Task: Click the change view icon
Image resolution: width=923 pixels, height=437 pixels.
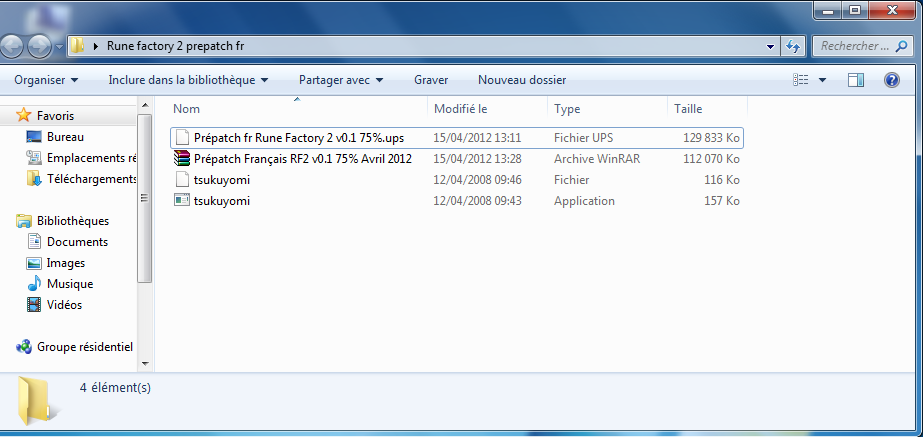Action: (x=800, y=80)
